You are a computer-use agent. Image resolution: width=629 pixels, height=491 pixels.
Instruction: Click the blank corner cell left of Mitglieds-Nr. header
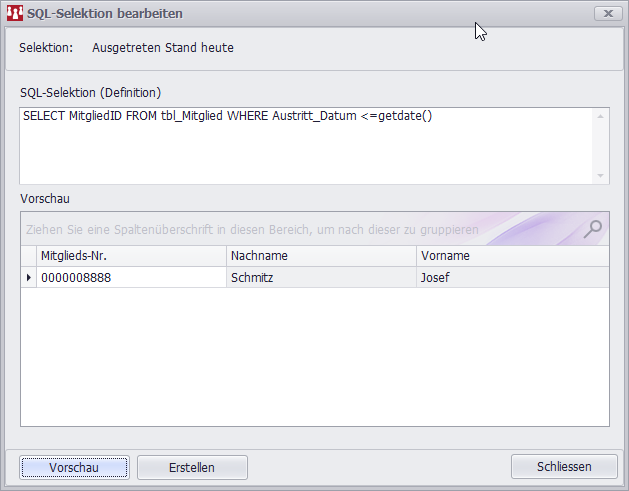(x=28, y=256)
